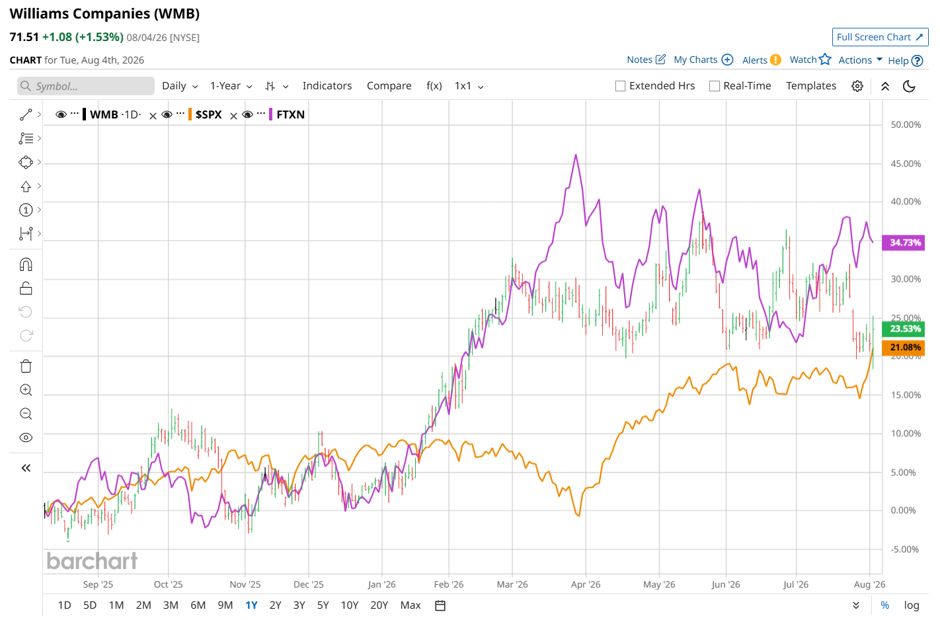Select the 1D time range
Viewport: 940px width, 620px height.
64,606
